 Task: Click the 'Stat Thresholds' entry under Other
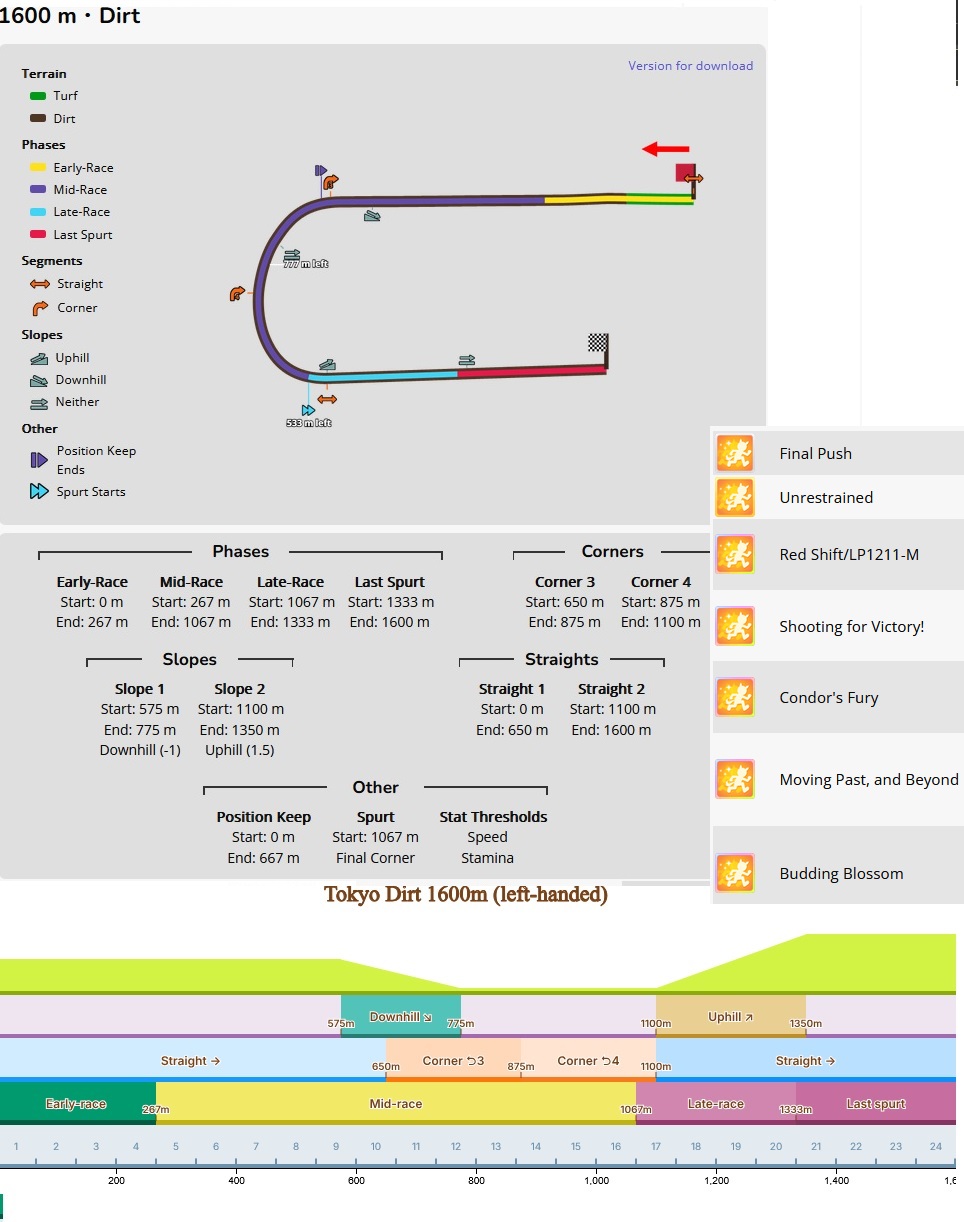(x=493, y=817)
